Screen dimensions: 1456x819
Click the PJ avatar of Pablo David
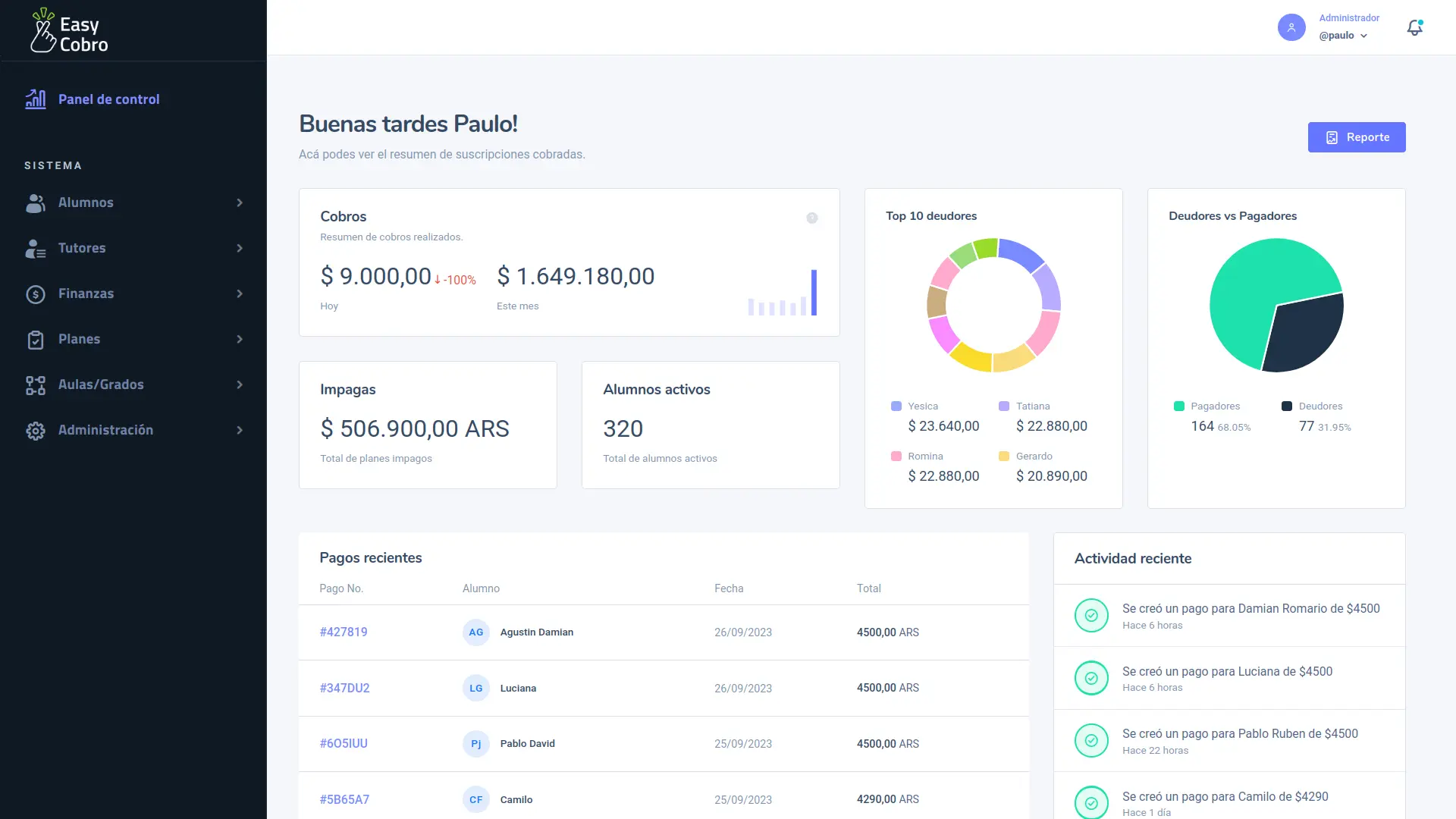[476, 744]
